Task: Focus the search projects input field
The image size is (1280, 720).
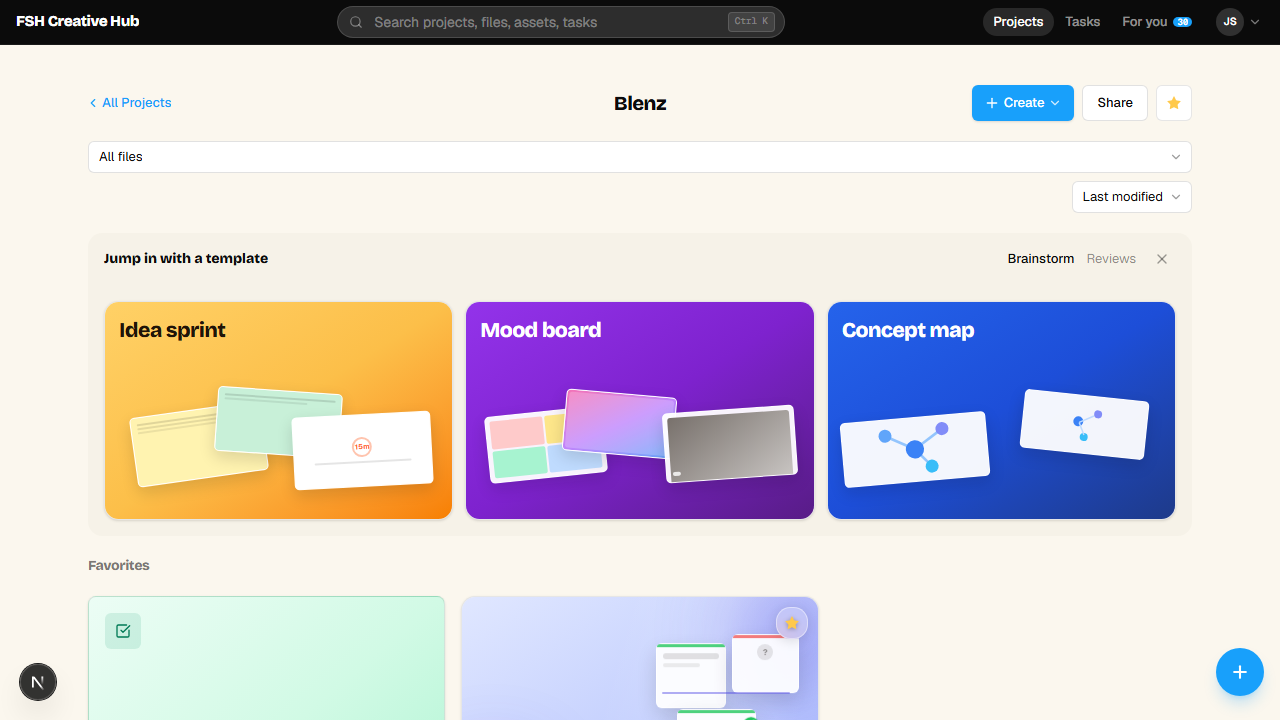Action: click(561, 22)
